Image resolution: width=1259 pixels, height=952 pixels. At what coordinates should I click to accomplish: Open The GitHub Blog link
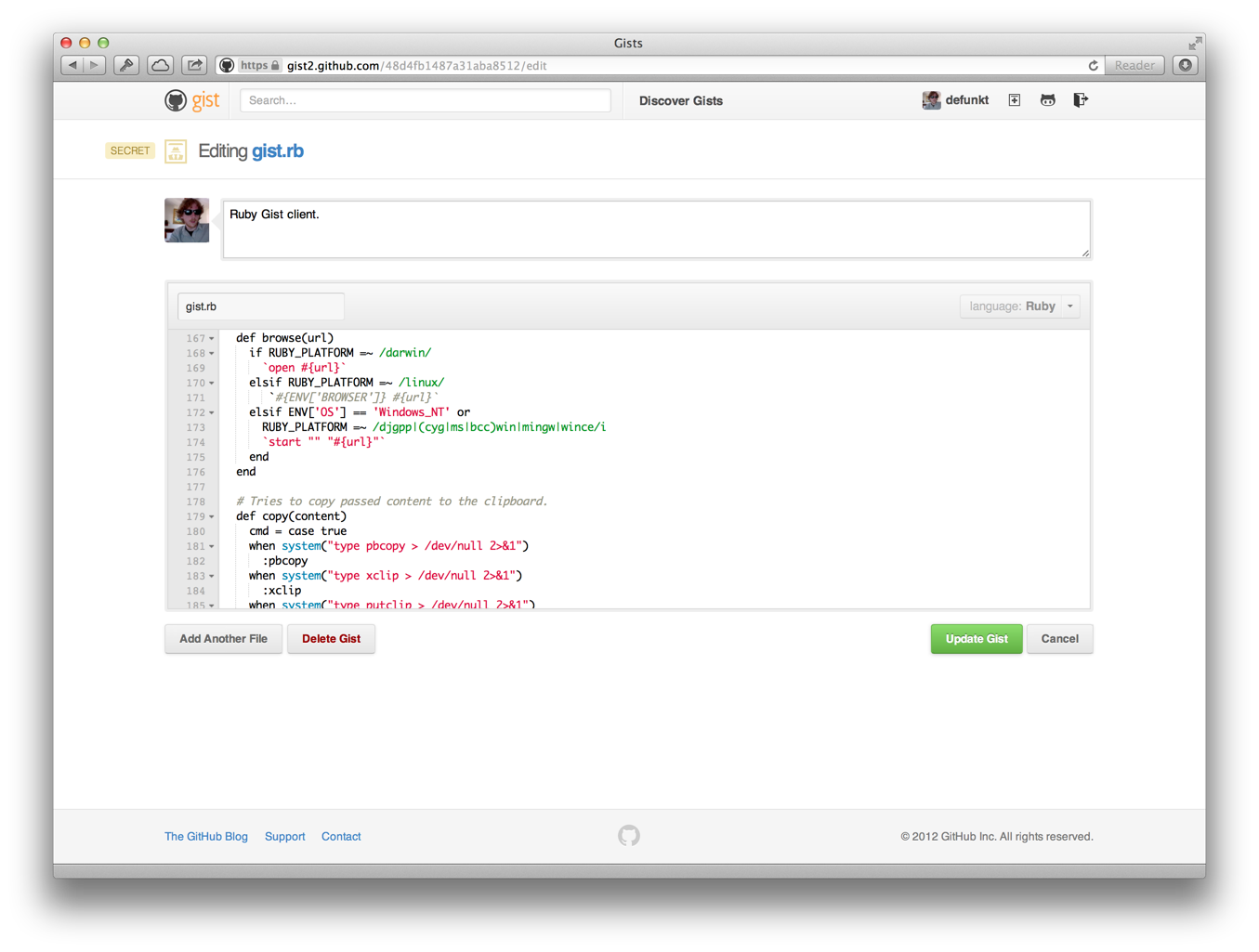pos(206,837)
